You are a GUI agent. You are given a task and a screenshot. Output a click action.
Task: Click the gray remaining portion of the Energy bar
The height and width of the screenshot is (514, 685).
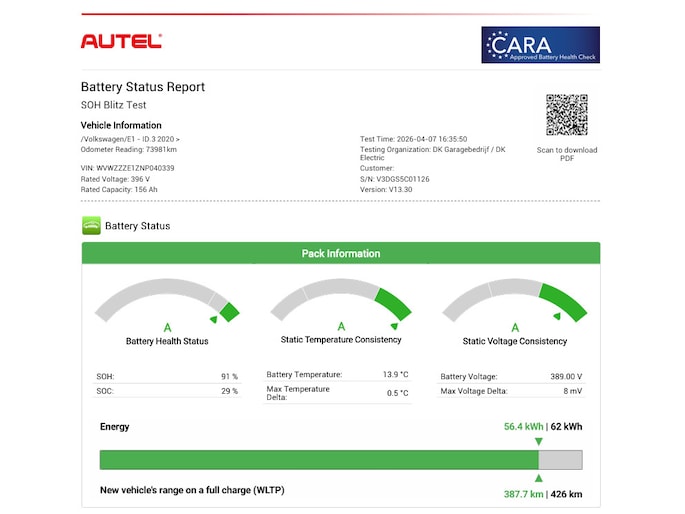tap(560, 460)
